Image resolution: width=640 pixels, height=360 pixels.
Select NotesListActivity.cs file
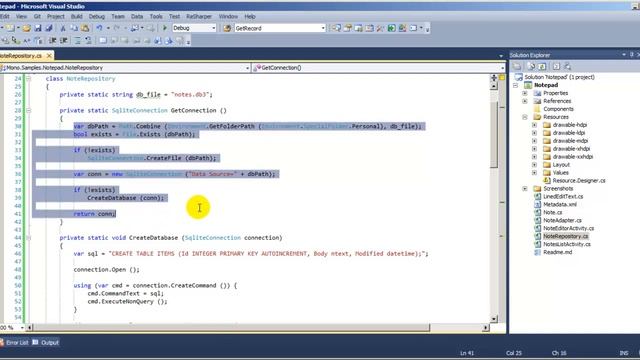567,244
